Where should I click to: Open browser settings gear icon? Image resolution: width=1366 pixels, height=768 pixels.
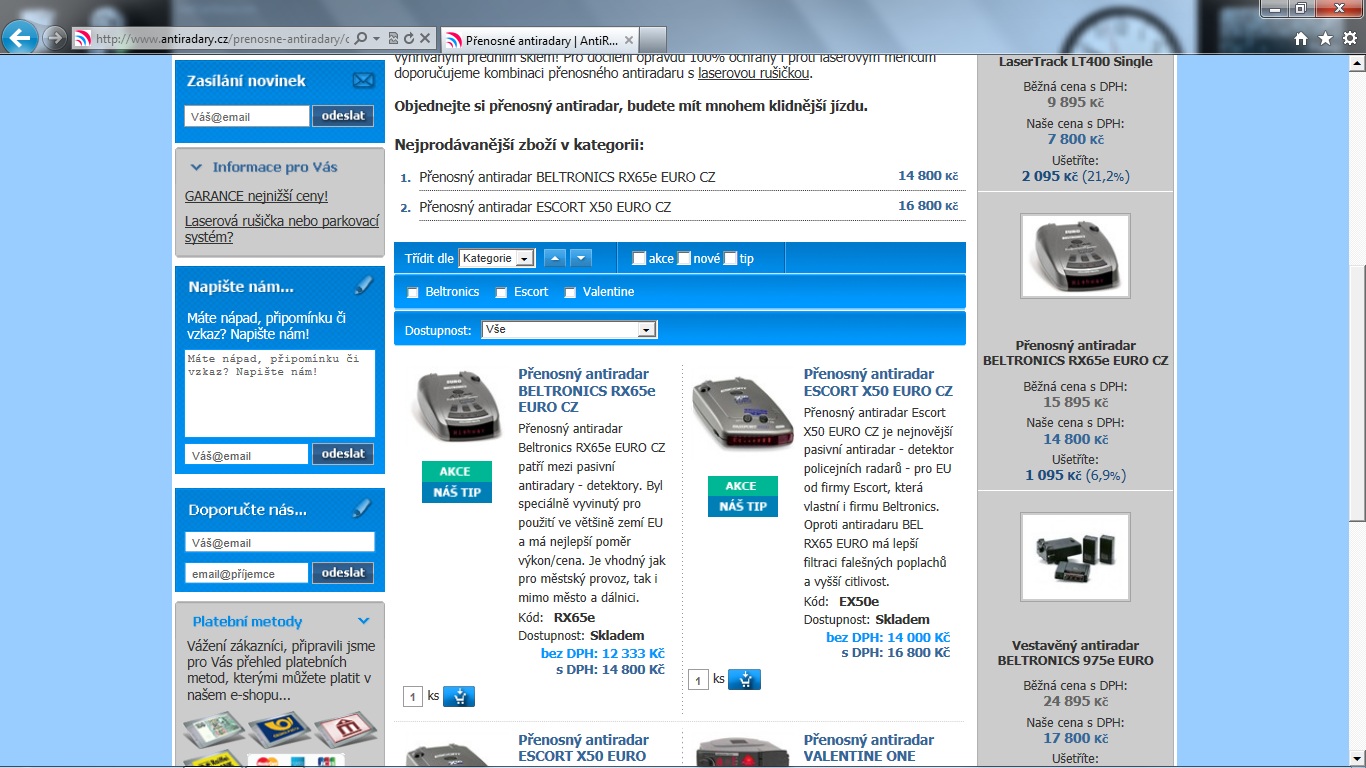[x=1349, y=39]
